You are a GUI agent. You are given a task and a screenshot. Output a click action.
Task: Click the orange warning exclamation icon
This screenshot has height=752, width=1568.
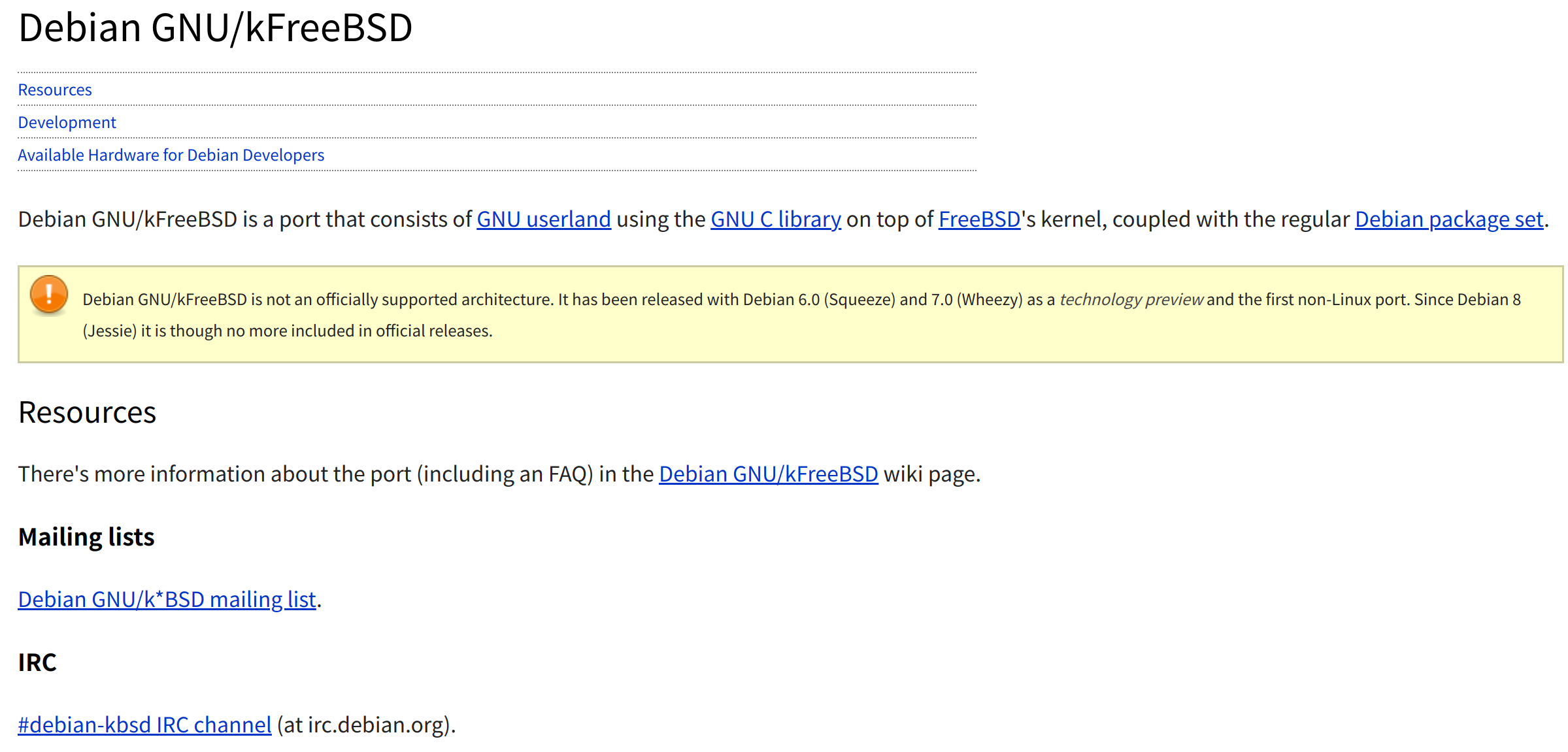point(49,294)
